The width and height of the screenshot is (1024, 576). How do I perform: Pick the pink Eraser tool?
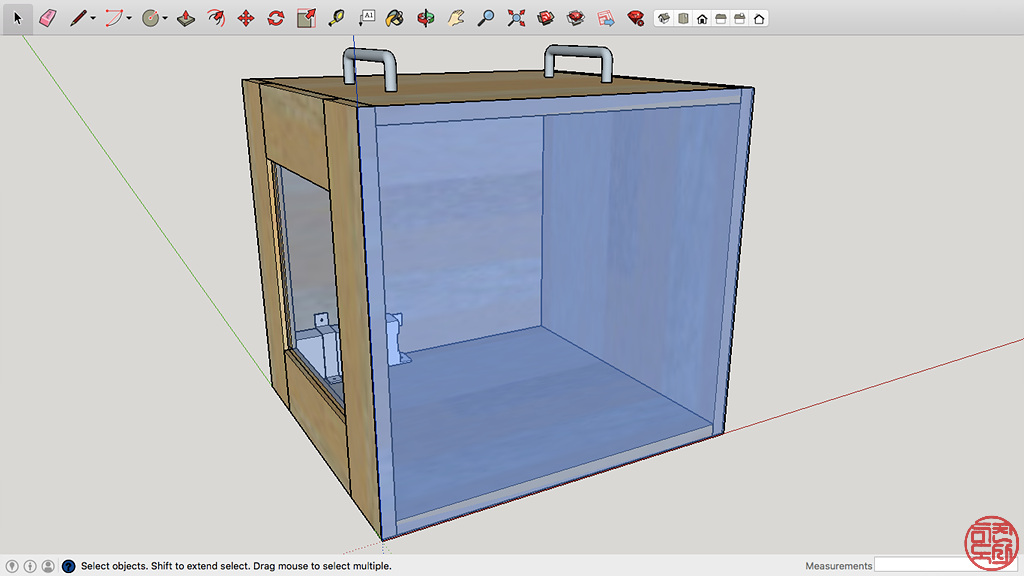(x=48, y=18)
